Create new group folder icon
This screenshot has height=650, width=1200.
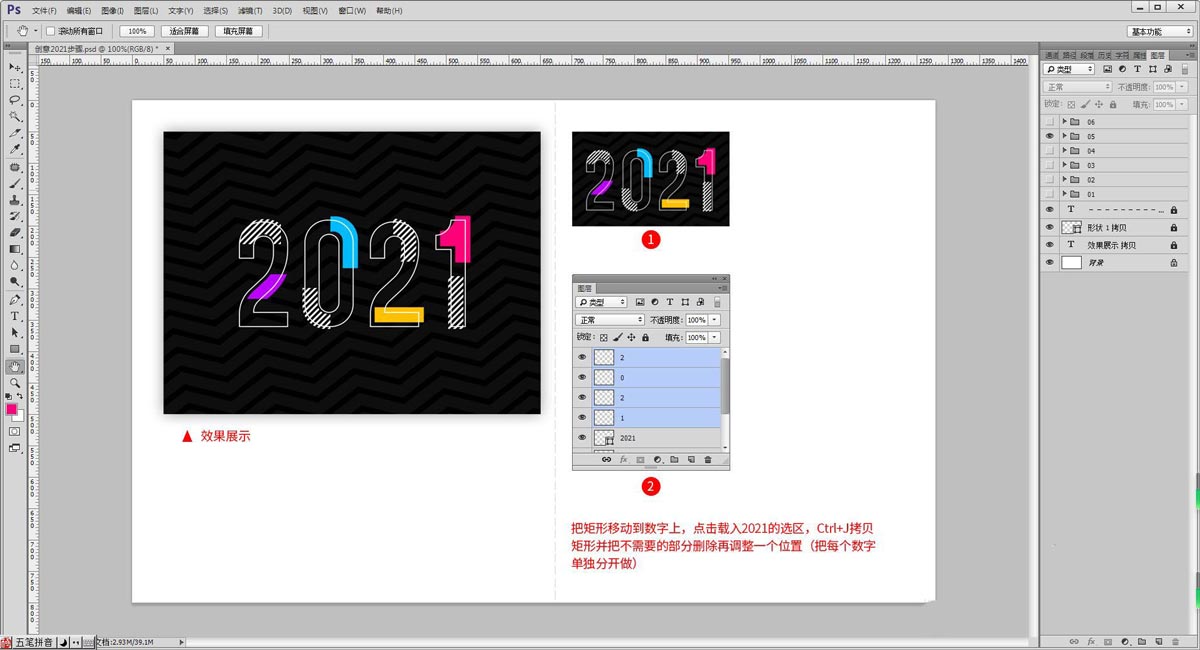(1142, 641)
